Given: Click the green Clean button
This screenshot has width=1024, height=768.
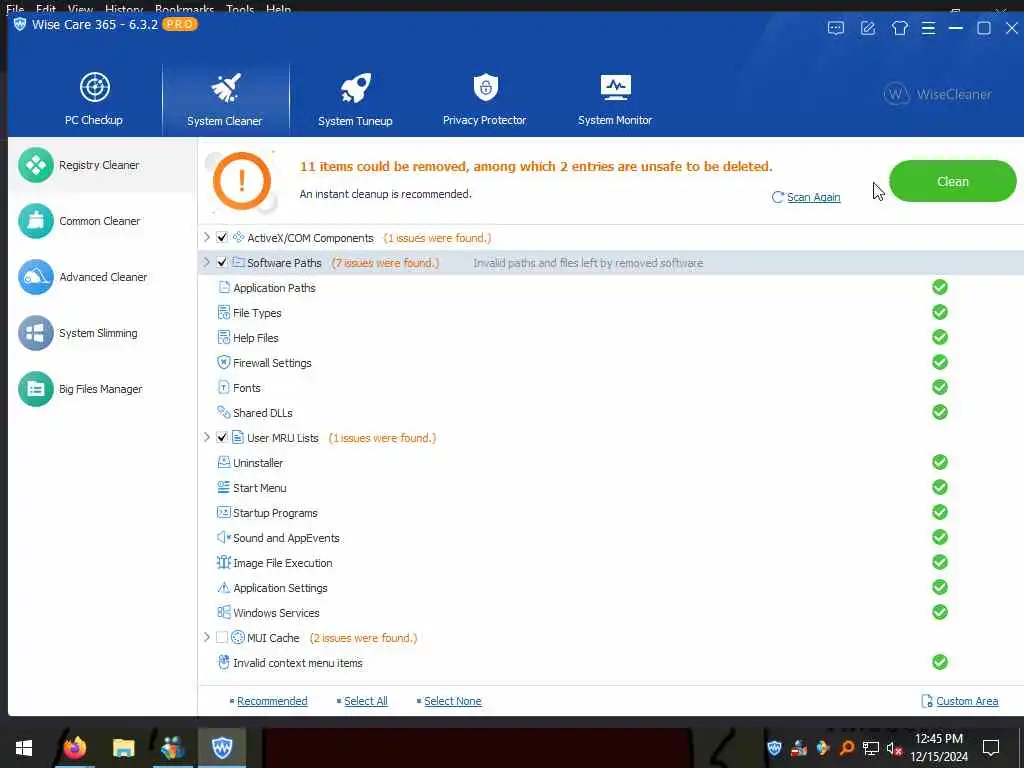Looking at the screenshot, I should point(953,182).
